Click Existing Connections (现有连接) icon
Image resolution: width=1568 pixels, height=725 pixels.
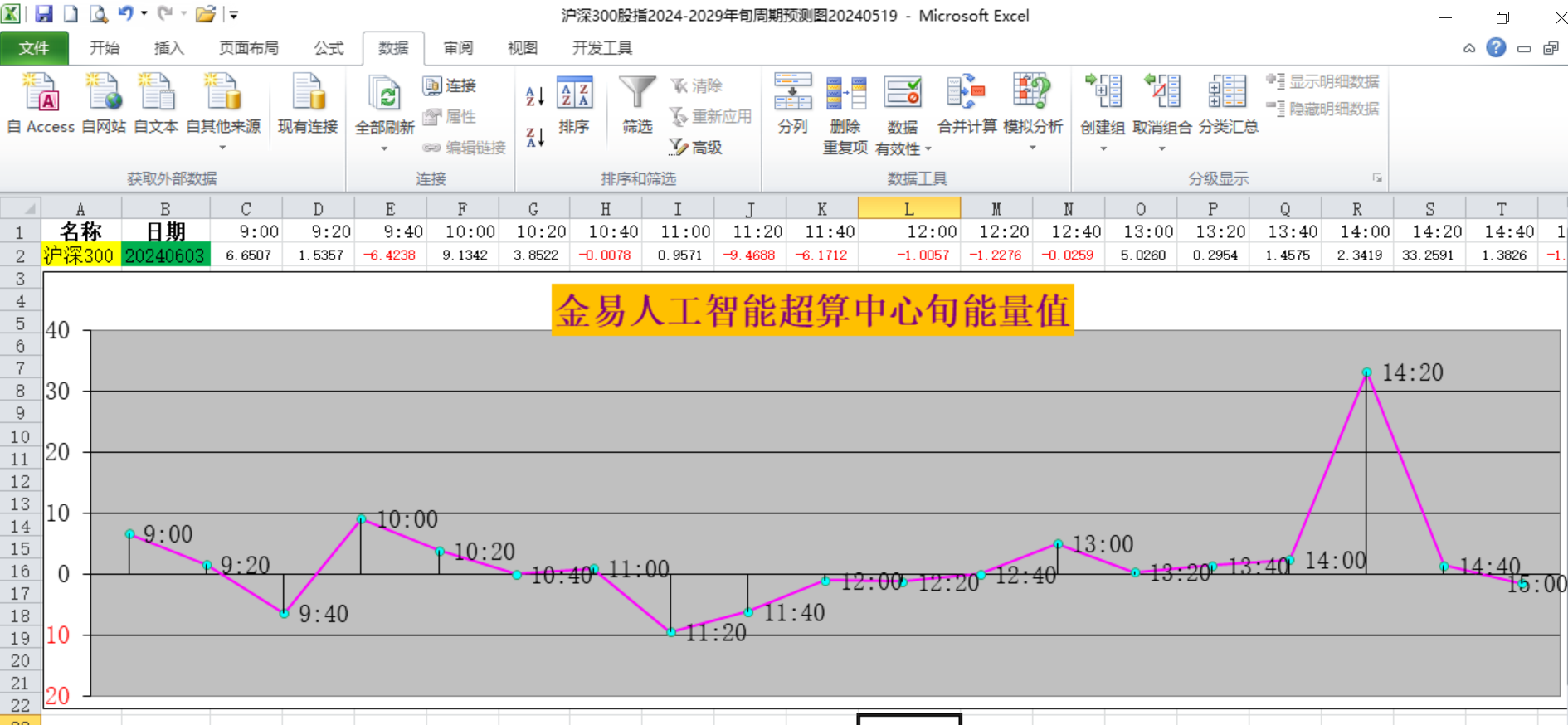coord(308,104)
